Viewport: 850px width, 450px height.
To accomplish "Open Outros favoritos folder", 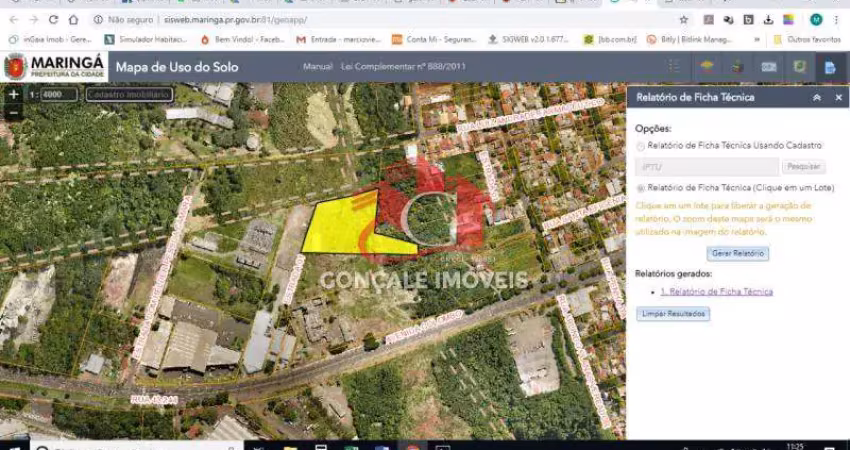I will point(807,40).
